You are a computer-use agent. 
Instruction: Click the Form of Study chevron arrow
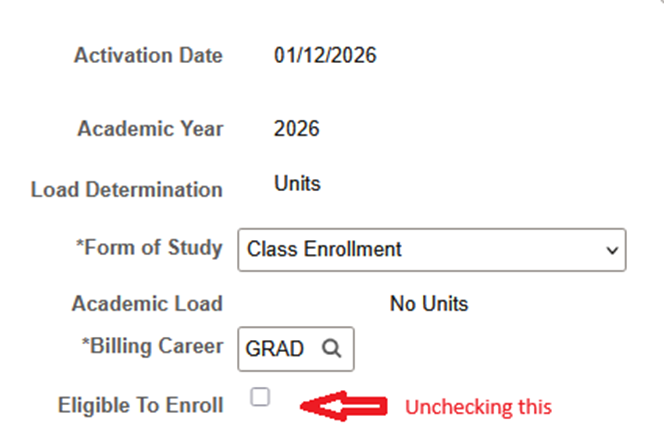612,250
